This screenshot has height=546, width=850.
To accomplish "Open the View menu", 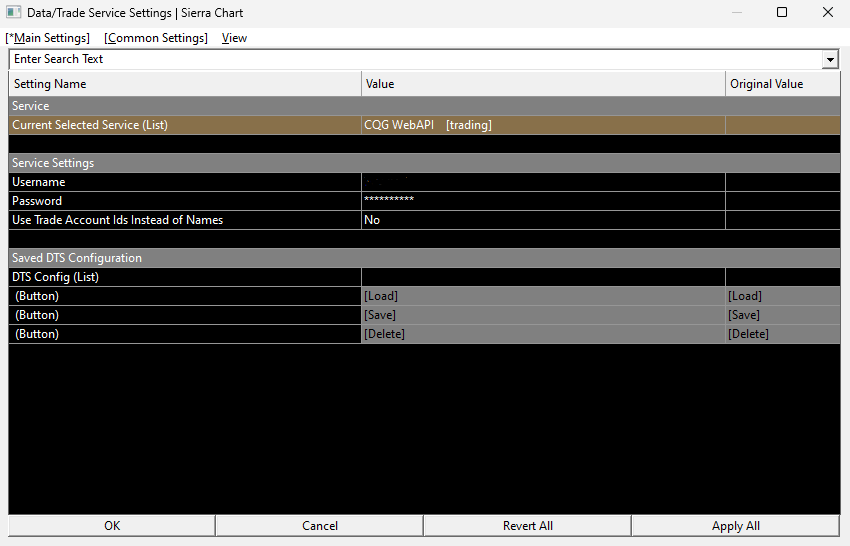I will coord(234,38).
